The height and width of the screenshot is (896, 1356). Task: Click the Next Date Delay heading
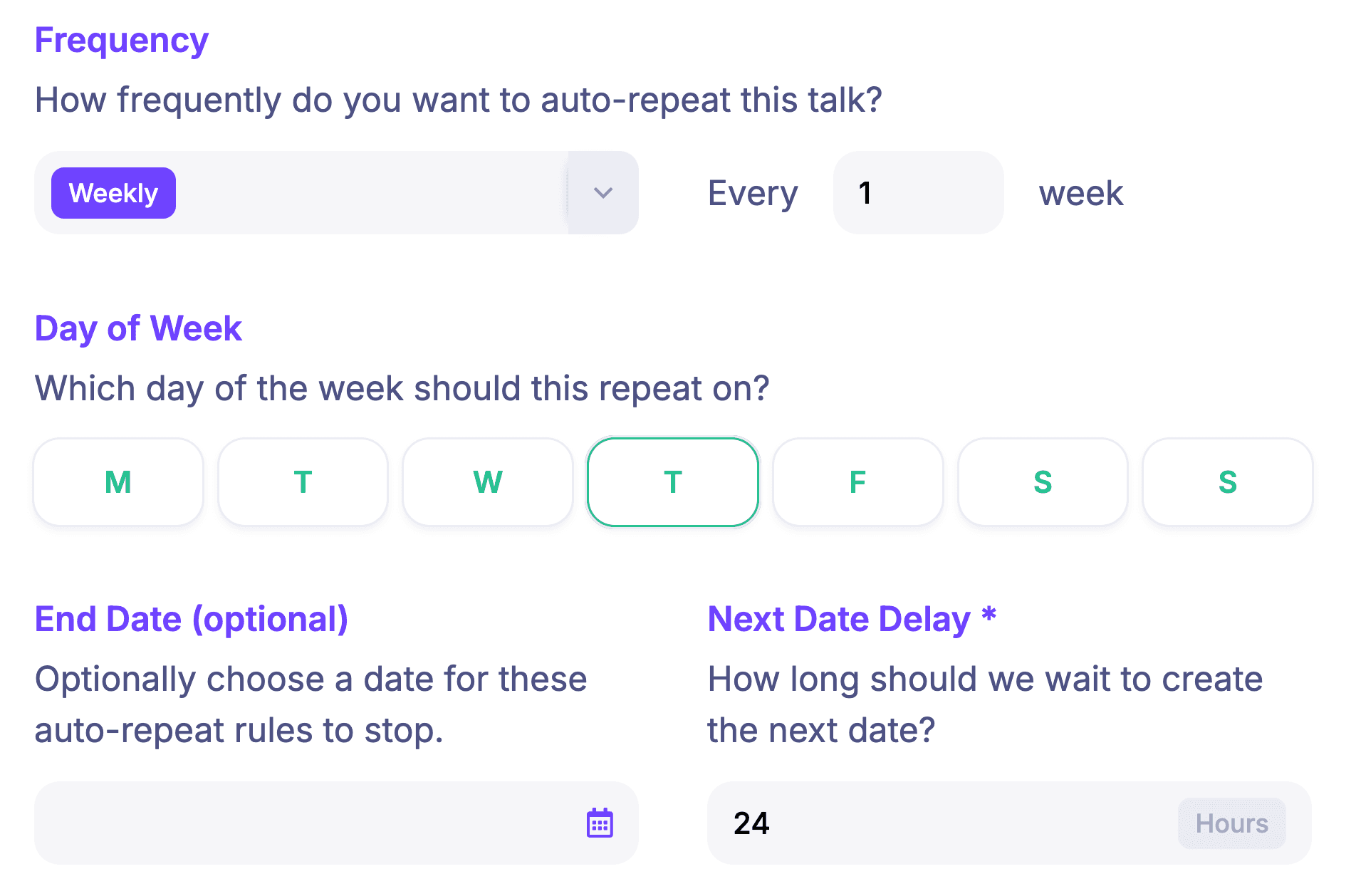pos(851,618)
